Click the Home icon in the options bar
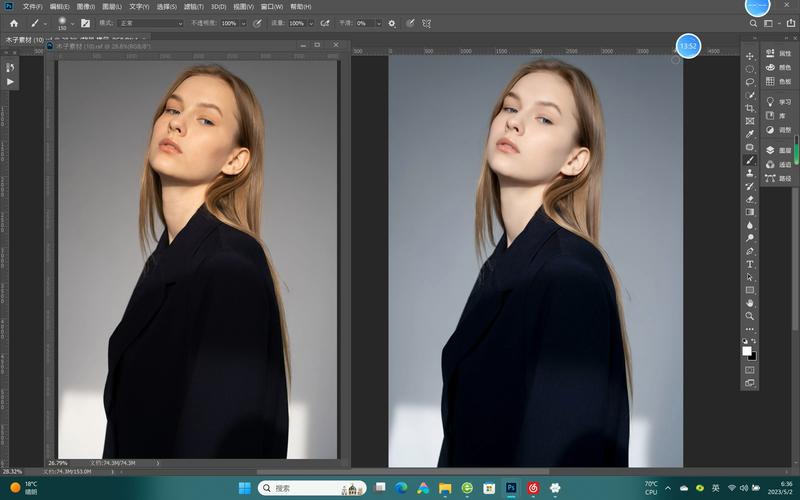This screenshot has width=800, height=500. tap(14, 23)
